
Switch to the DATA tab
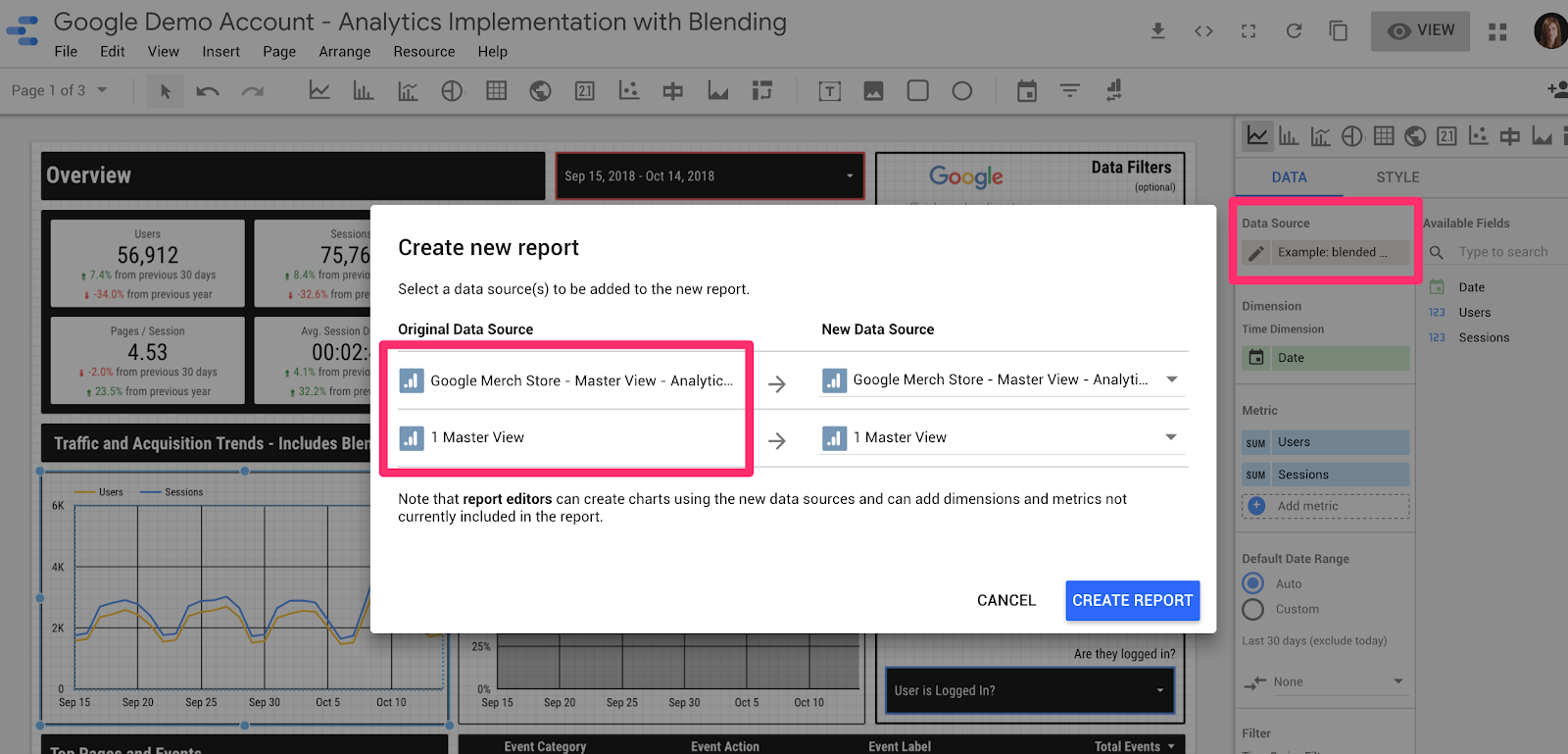point(1289,177)
